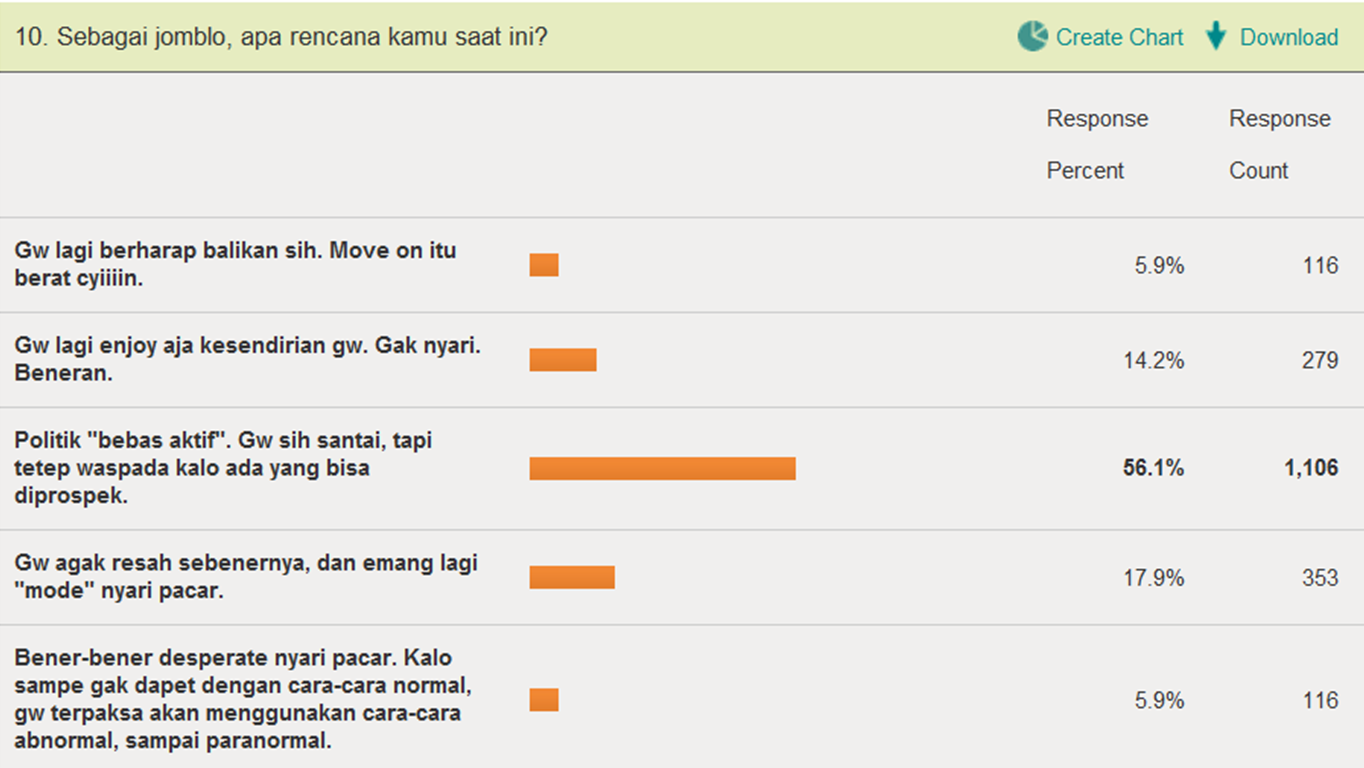Click the question 10 title text
The height and width of the screenshot is (768, 1364).
(x=281, y=37)
